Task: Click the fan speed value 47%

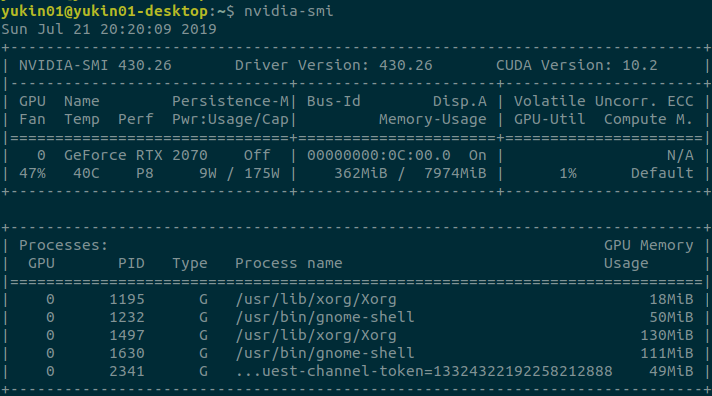Action: pyautogui.click(x=32, y=173)
